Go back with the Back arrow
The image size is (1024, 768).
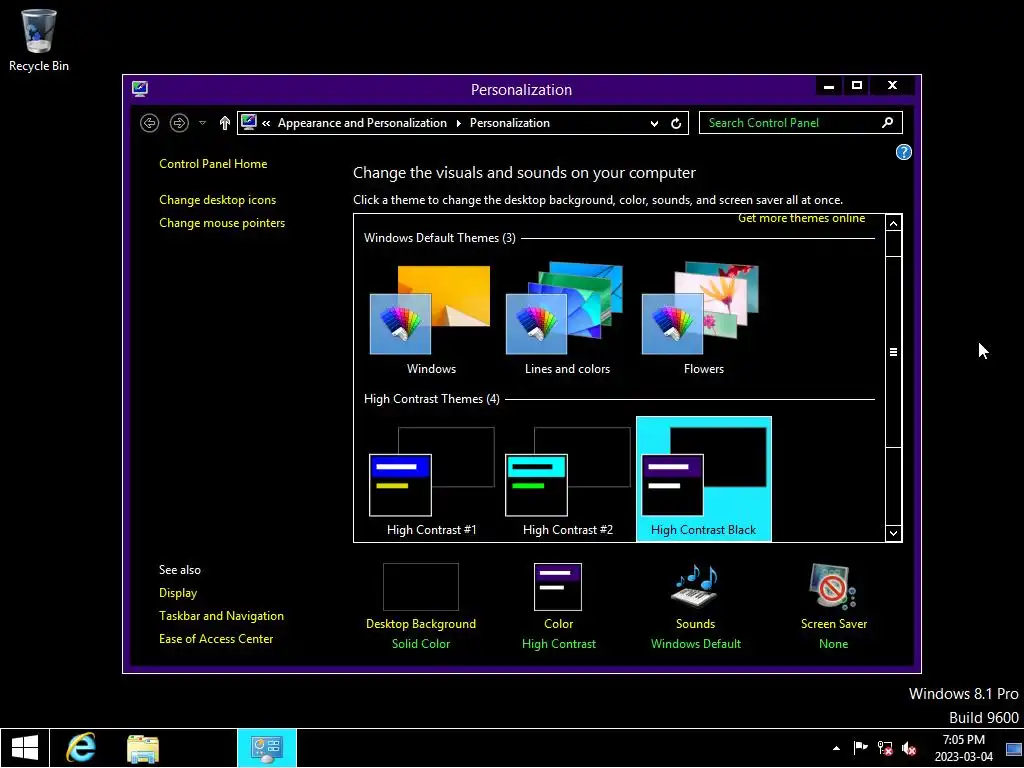[x=150, y=123]
